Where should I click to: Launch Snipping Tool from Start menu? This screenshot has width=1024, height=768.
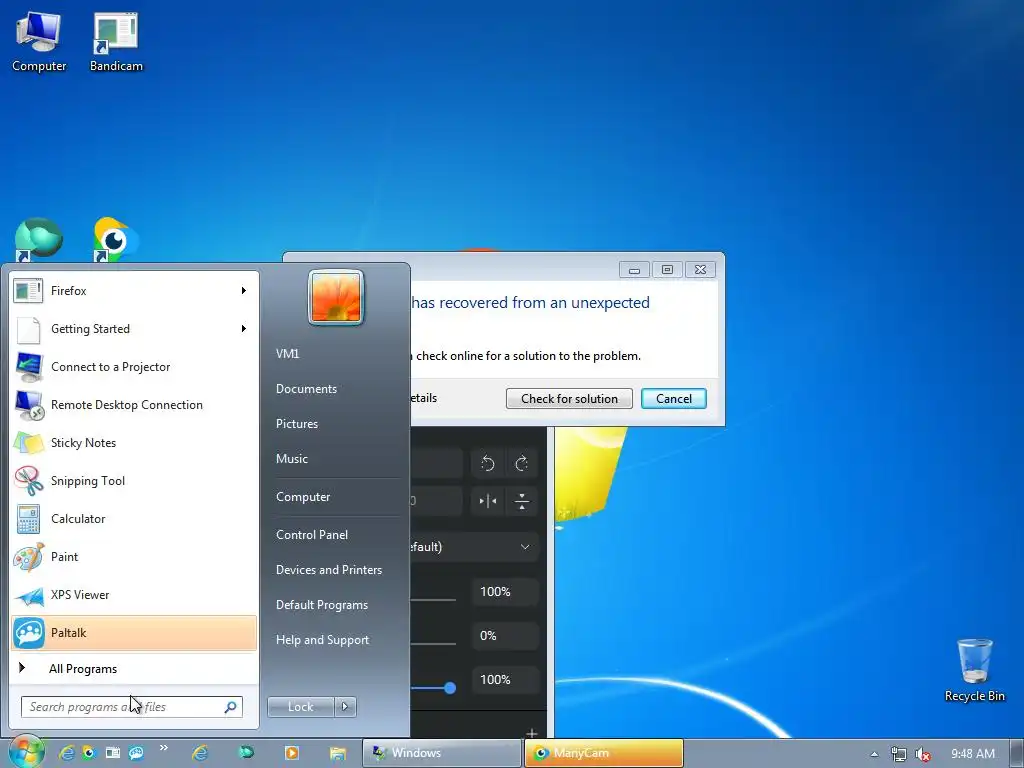[134, 481]
